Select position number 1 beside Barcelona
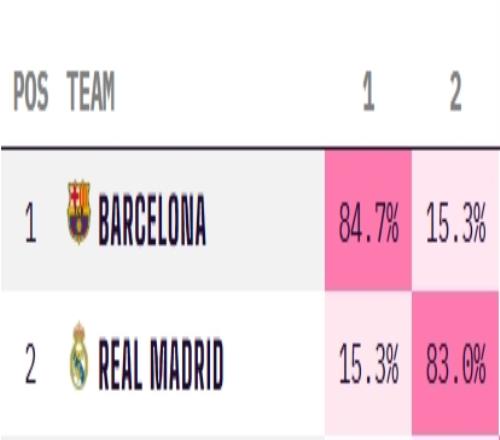 tap(30, 222)
